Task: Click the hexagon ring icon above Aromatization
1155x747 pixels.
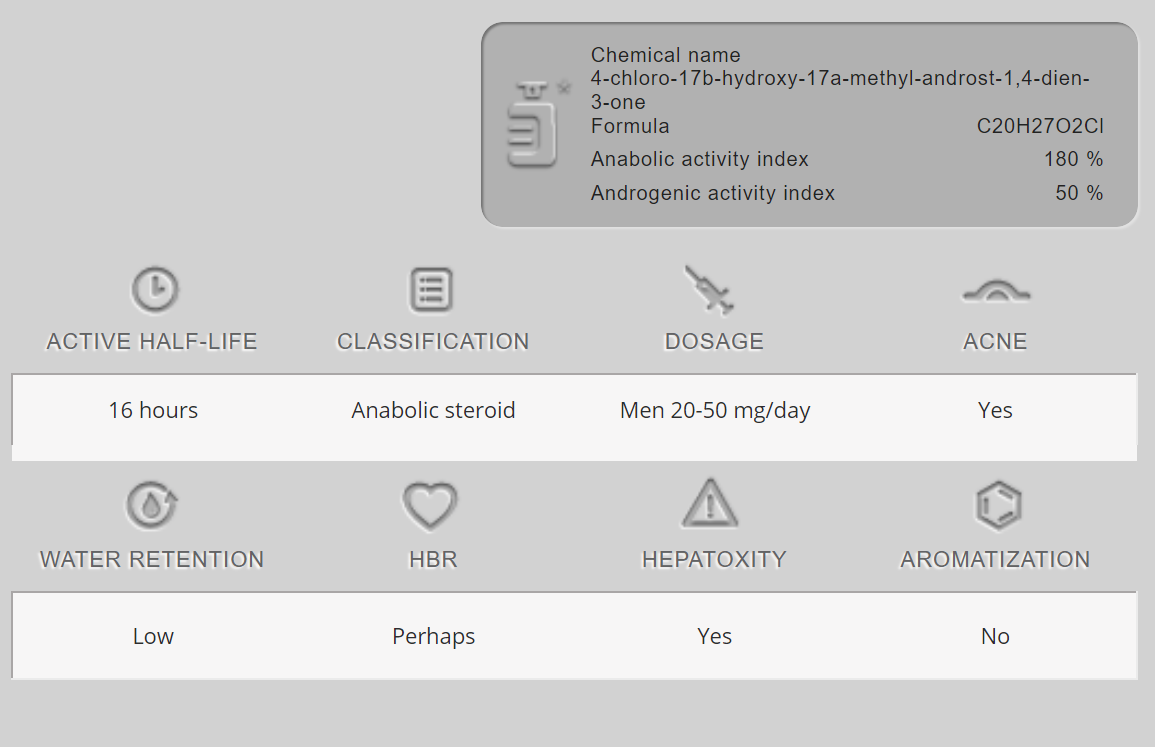Action: click(997, 505)
